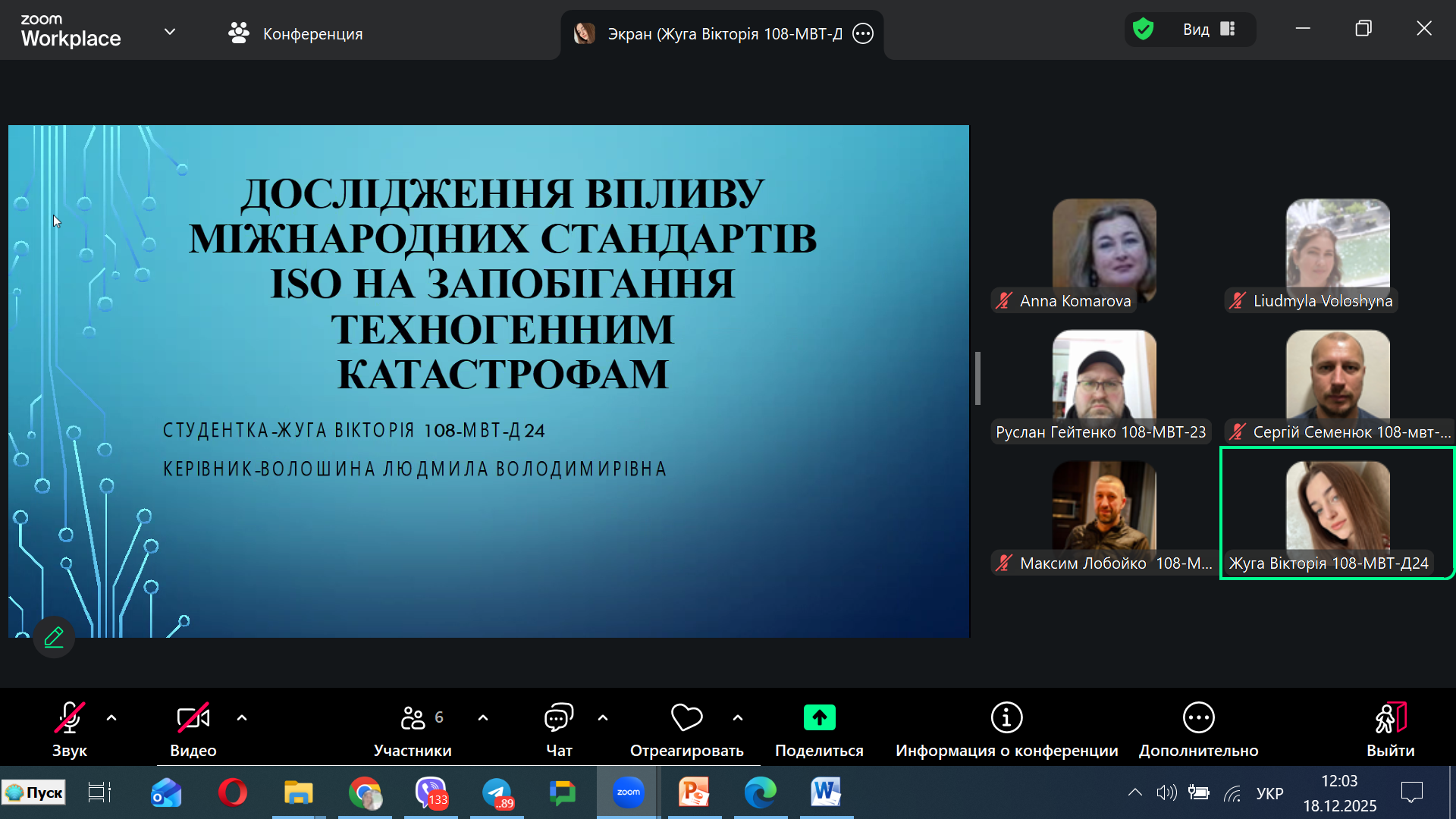Switch to the Конференция tab
This screenshot has width=1456, height=819.
pyautogui.click(x=296, y=33)
